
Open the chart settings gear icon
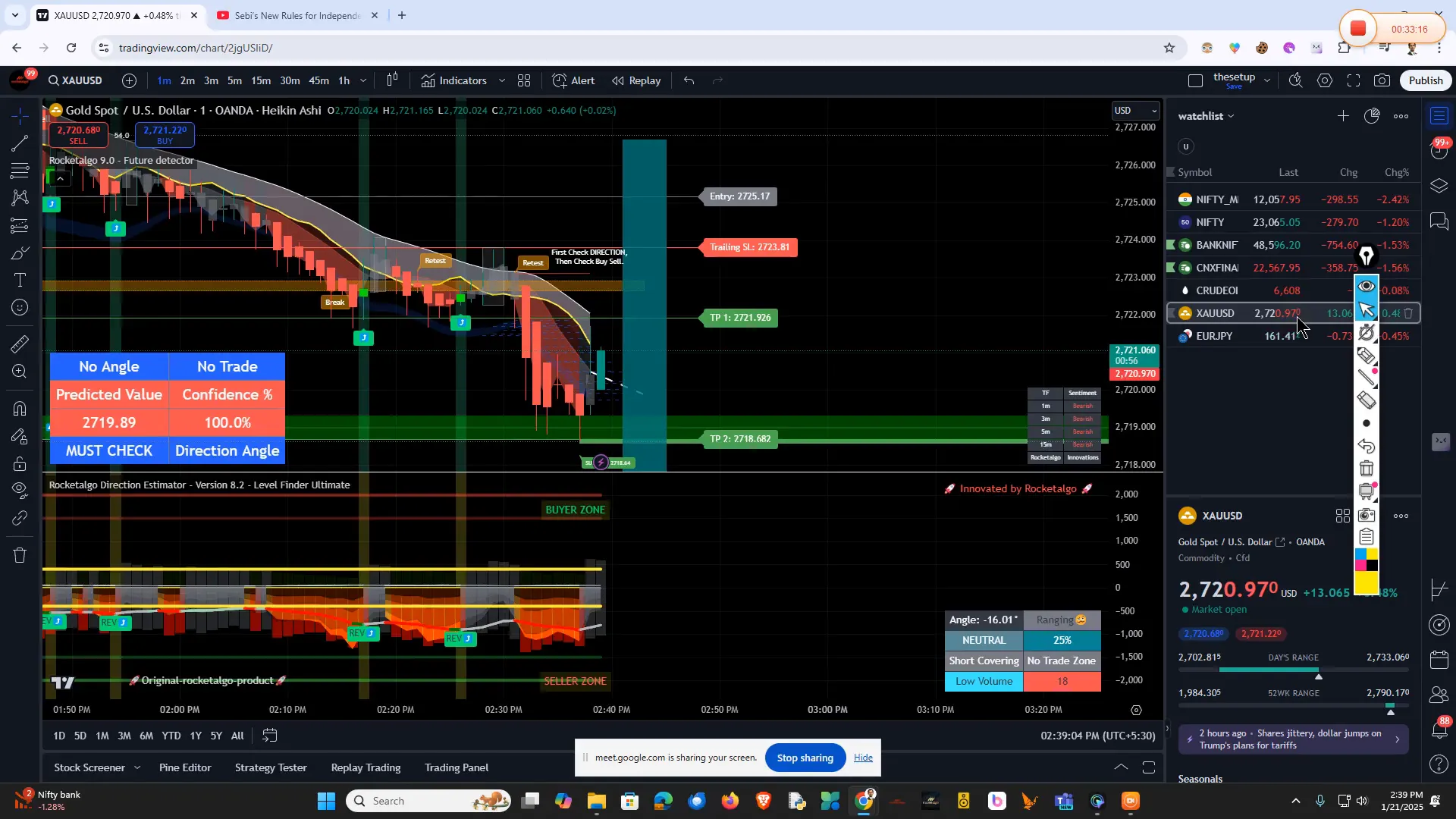point(1325,80)
